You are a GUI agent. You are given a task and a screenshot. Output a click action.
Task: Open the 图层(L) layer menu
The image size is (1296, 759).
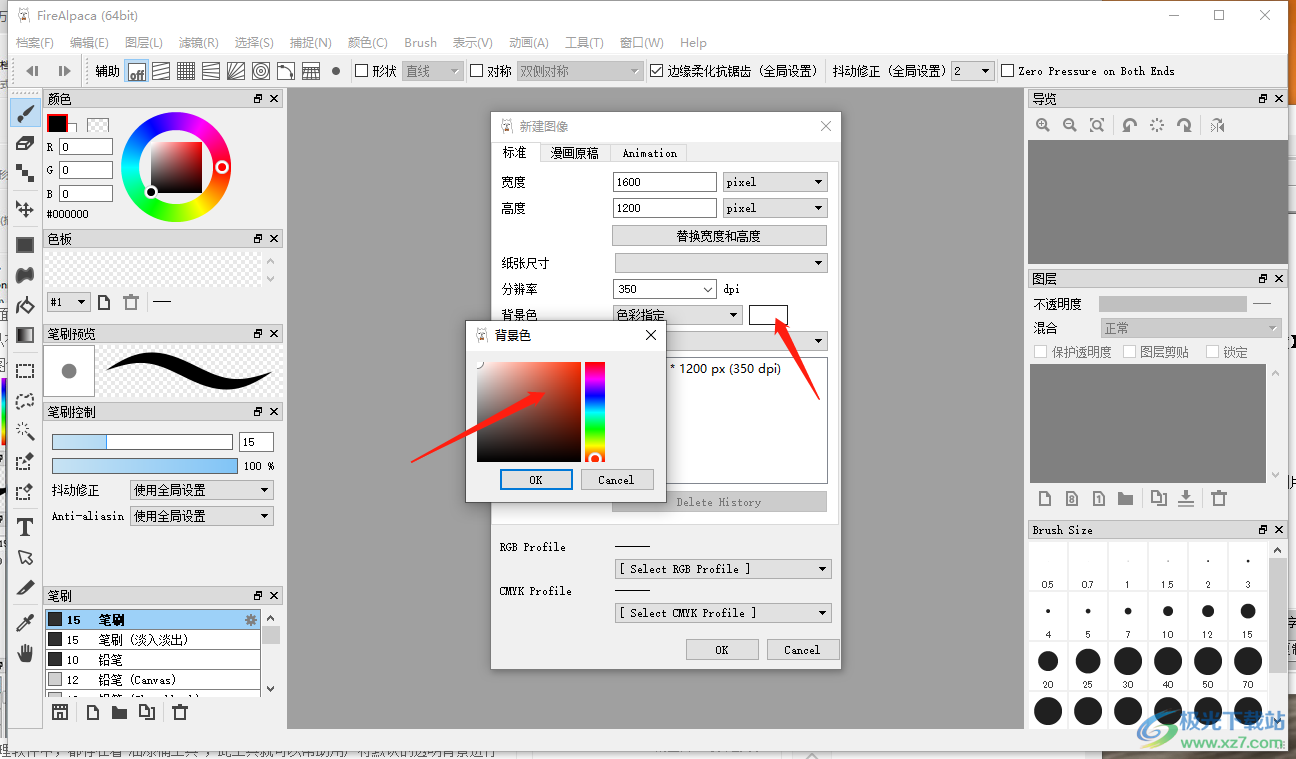144,43
